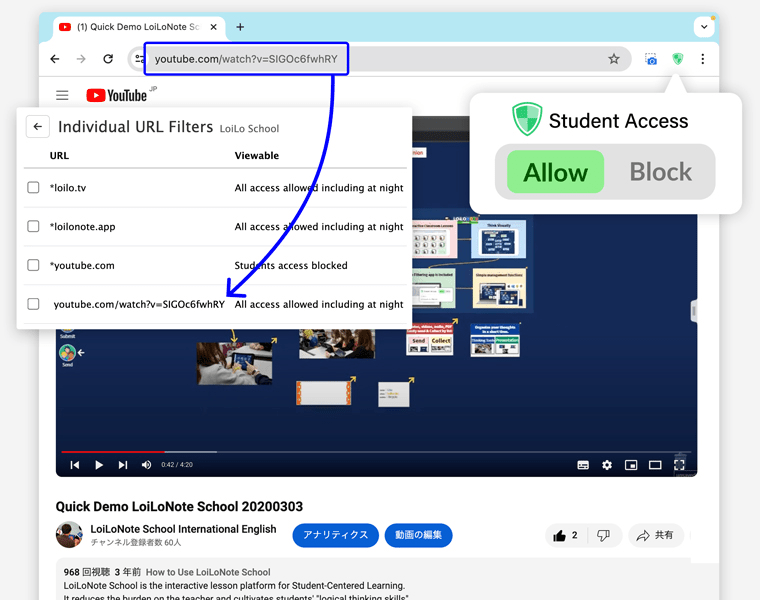Screen dimensions: 760x600
Task: Switch to miniplayer mode
Action: [x=631, y=465]
